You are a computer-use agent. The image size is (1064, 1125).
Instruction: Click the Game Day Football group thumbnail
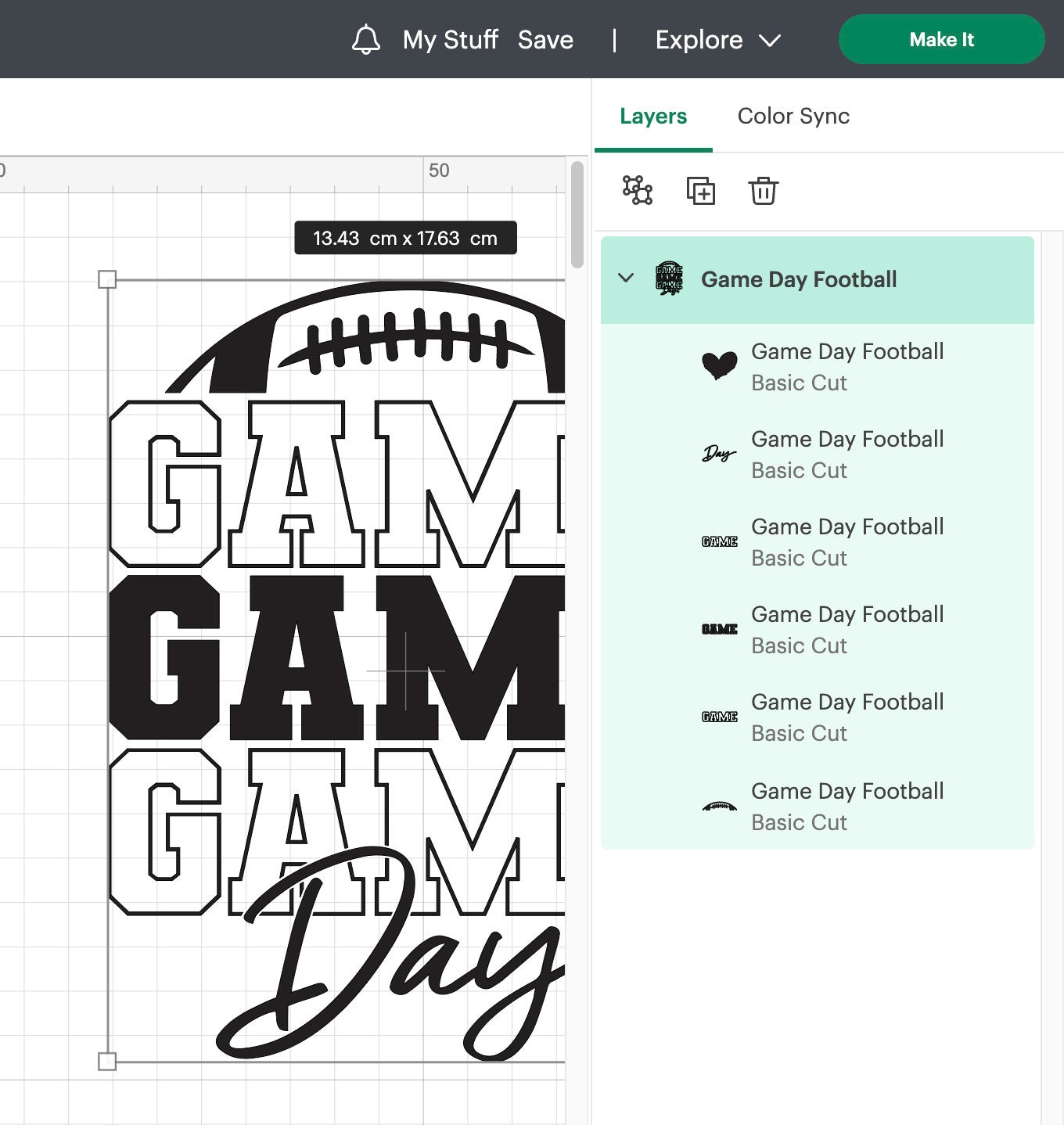[669, 279]
